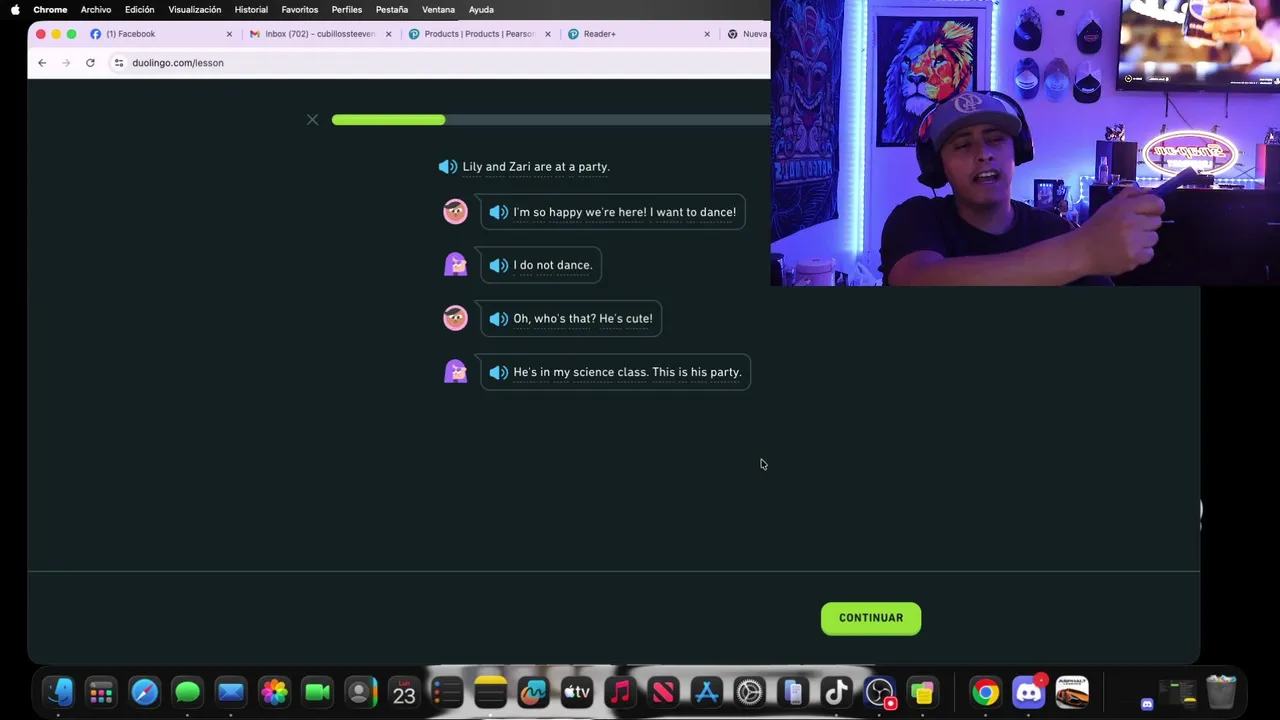
Task: Open Google Chrome from the dock
Action: pyautogui.click(x=985, y=692)
